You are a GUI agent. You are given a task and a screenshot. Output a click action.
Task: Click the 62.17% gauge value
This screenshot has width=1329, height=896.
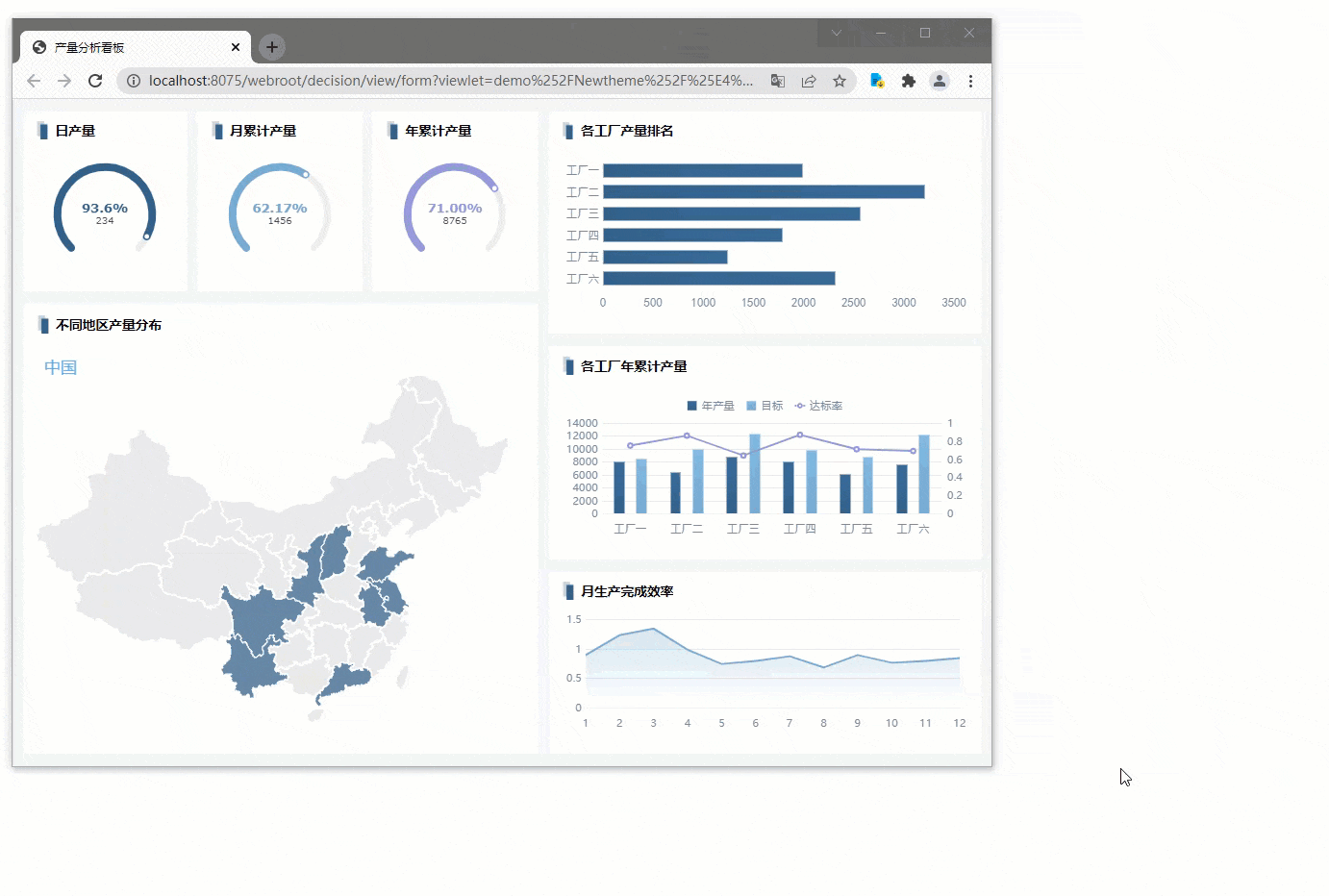(280, 208)
